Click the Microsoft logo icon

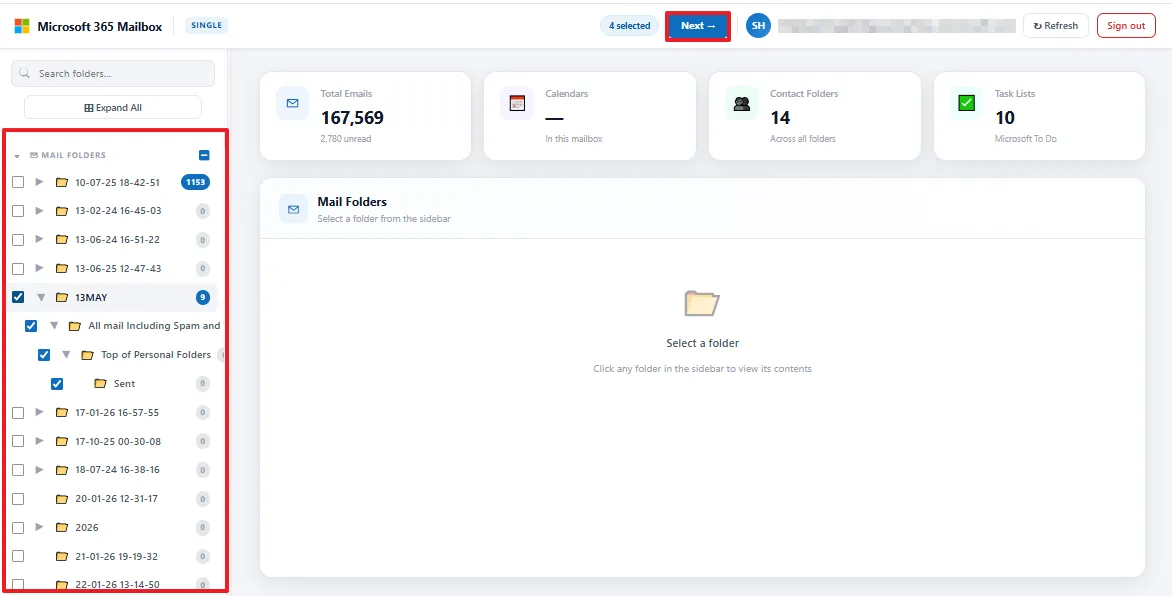22,26
